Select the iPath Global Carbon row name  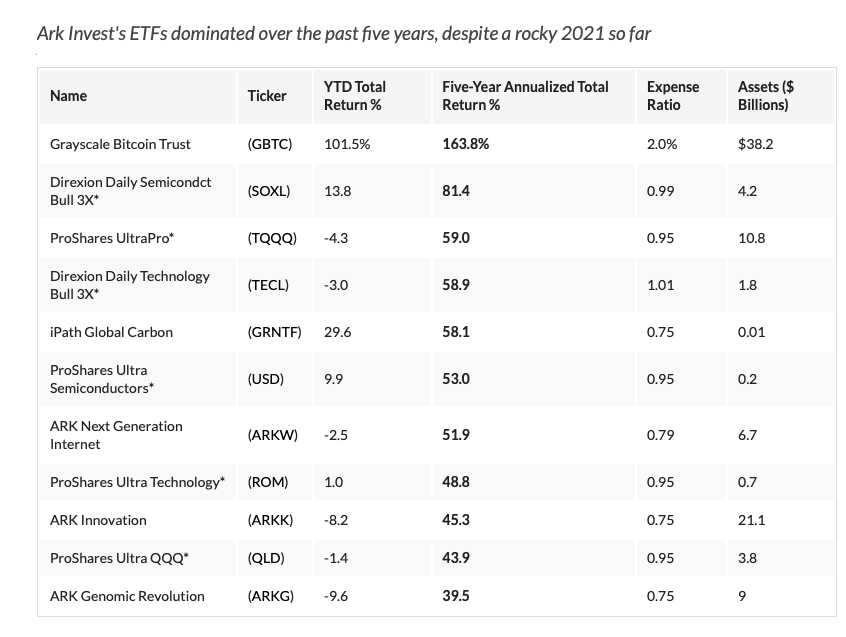click(111, 332)
